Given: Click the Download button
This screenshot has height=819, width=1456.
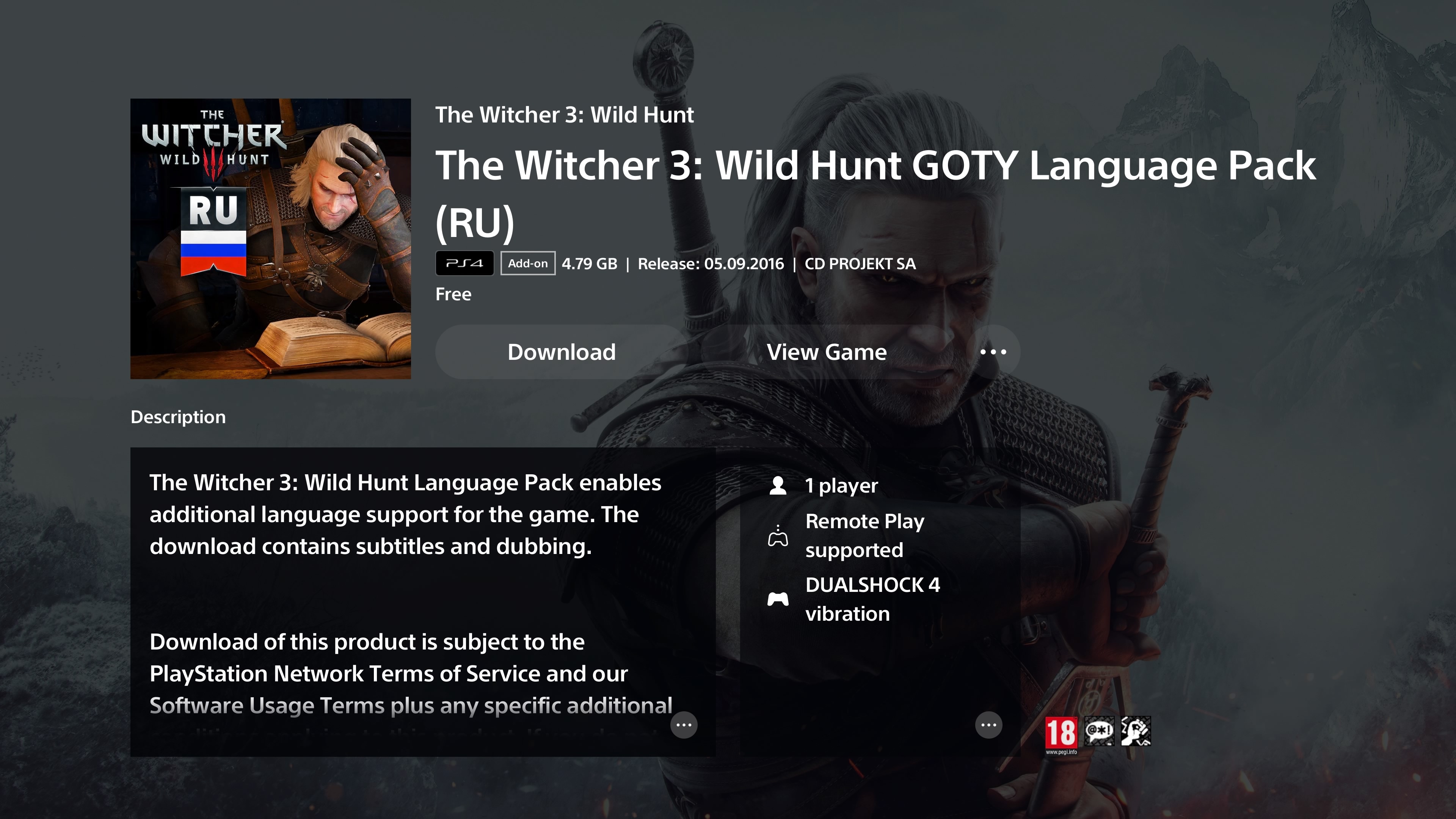Looking at the screenshot, I should 561,351.
